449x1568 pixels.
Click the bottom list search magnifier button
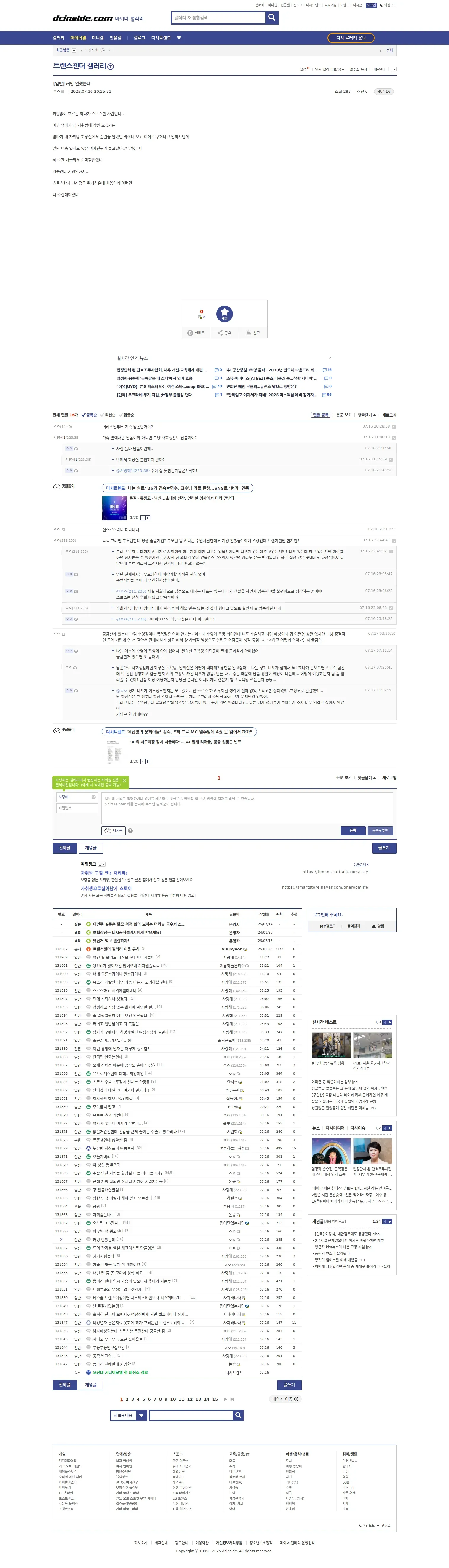[239, 1415]
